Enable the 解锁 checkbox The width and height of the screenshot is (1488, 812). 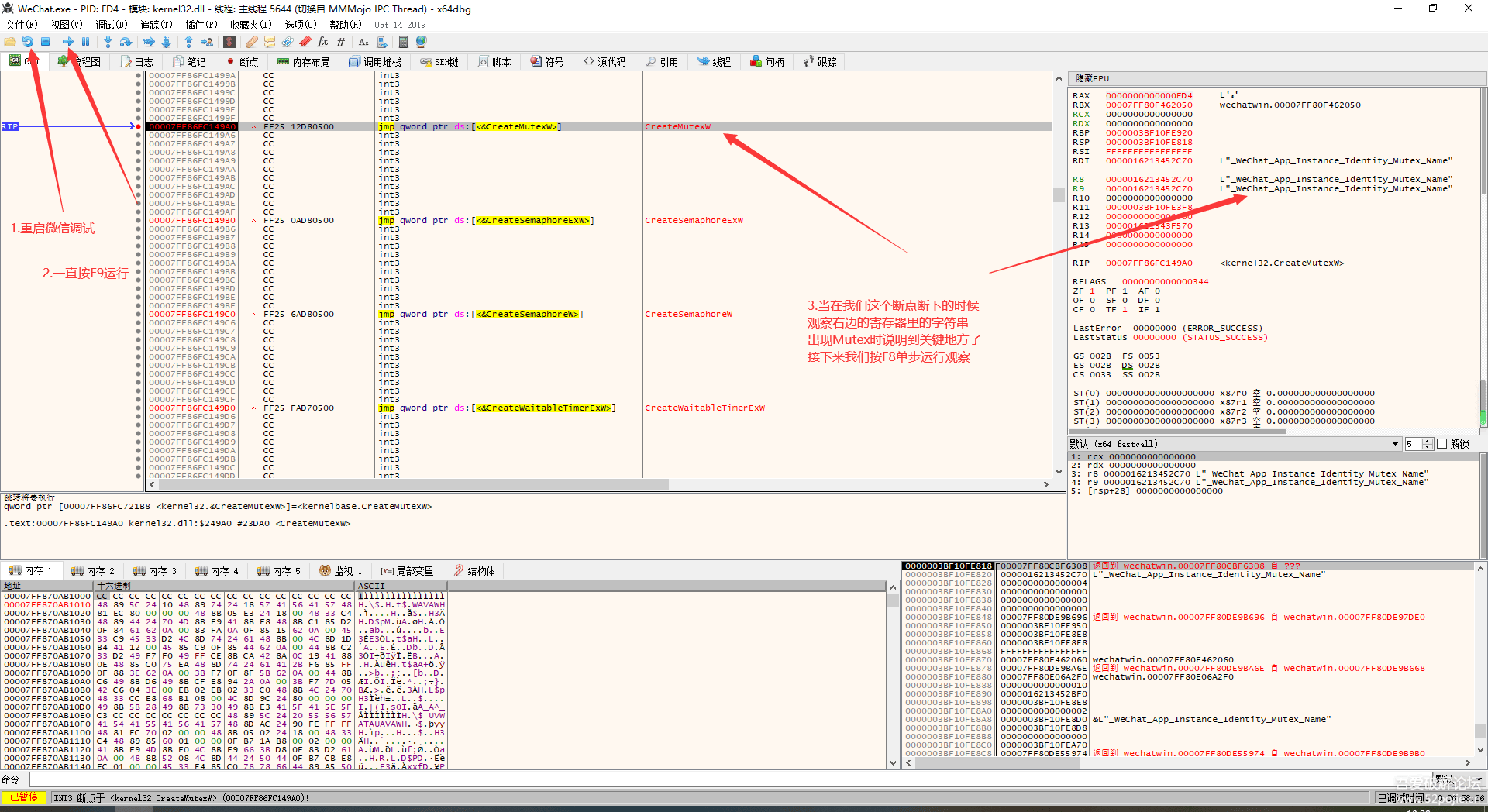point(1442,444)
